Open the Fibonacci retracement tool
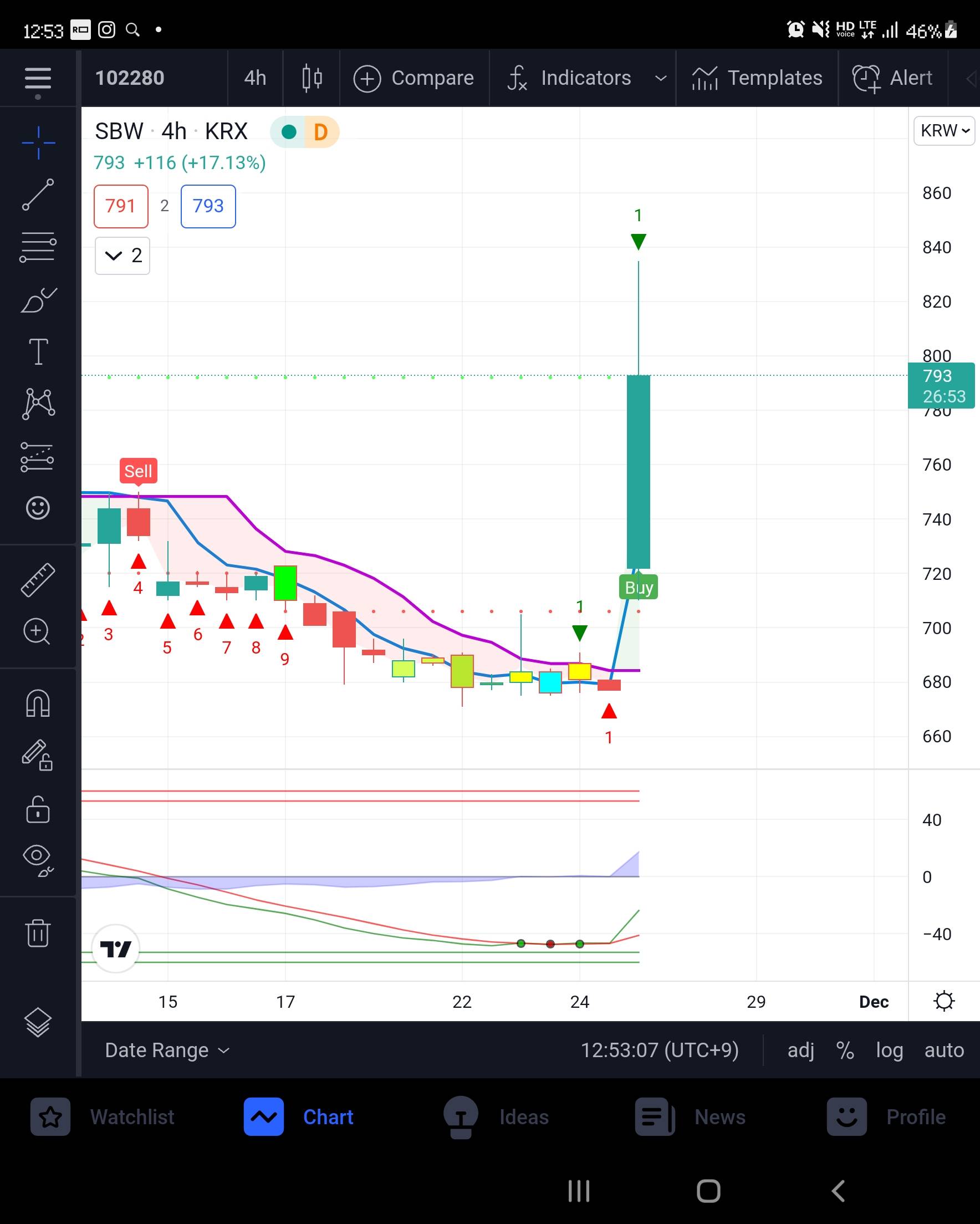The height and width of the screenshot is (1224, 980). tap(38, 247)
